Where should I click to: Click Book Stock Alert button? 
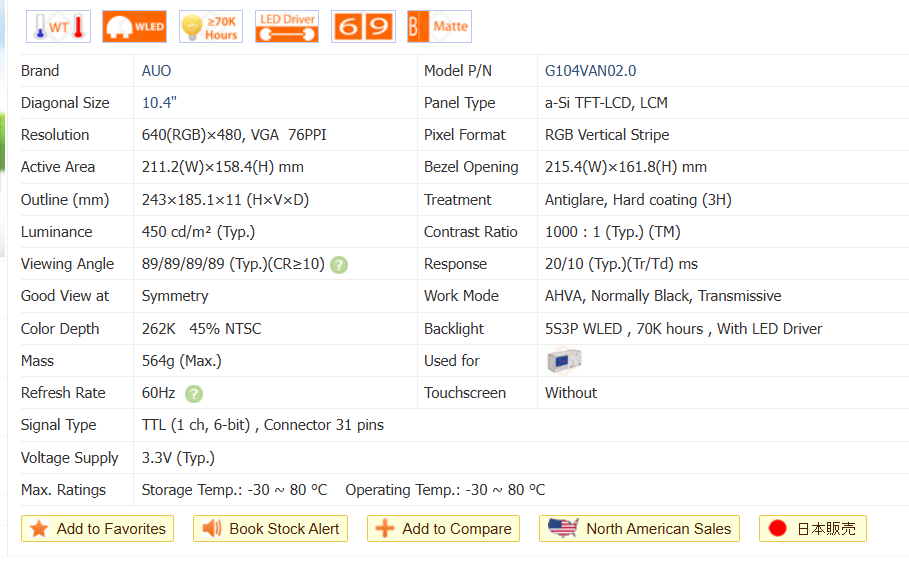[x=270, y=529]
